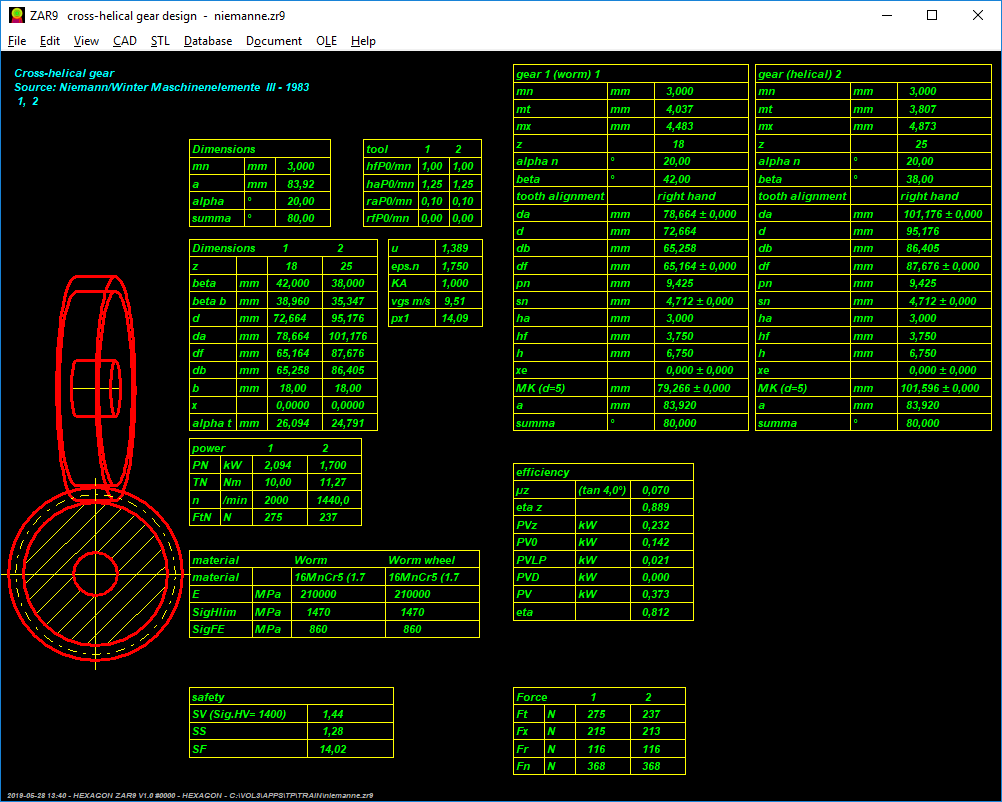Minimize the ZAR9 window
1002x802 pixels.
coord(886,15)
